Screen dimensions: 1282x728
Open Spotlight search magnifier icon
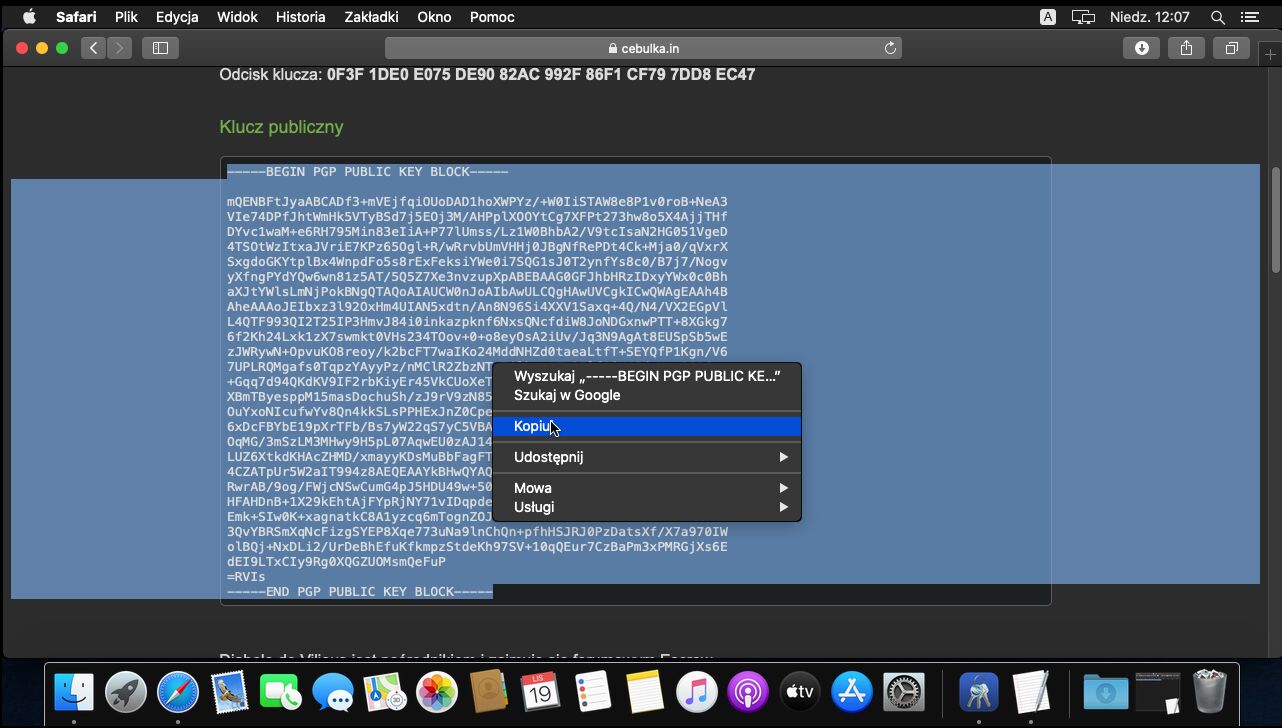point(1217,17)
